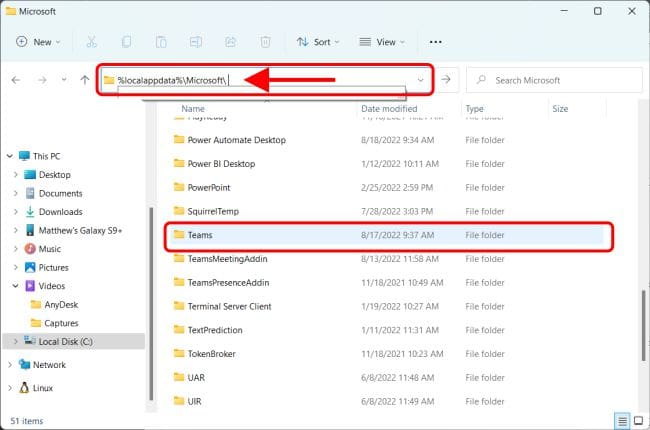Image resolution: width=650 pixels, height=430 pixels.
Task: Collapse the This PC tree node
Action: (10, 156)
